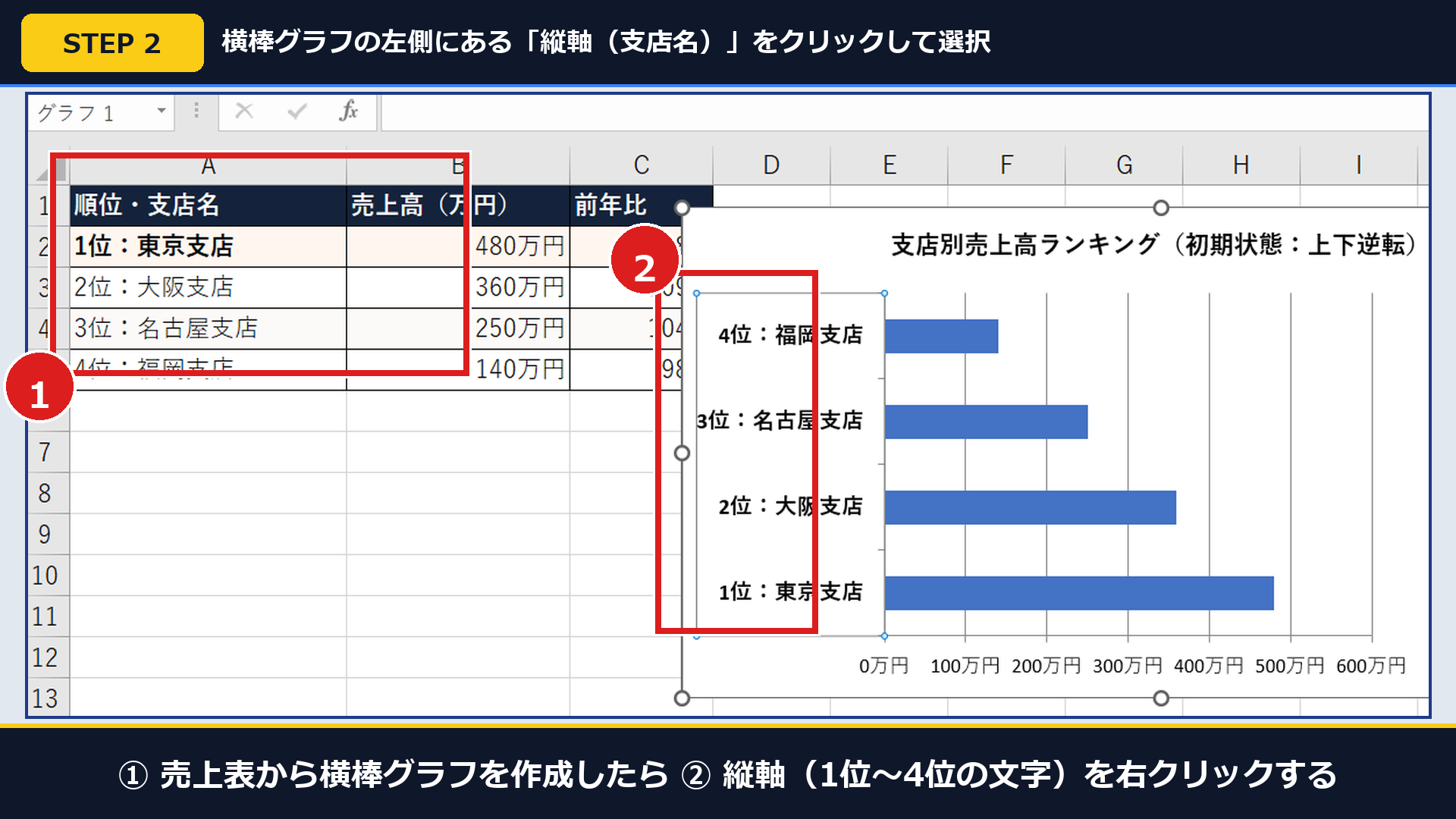
Task: Open Insert Function fx icon
Action: (x=348, y=111)
